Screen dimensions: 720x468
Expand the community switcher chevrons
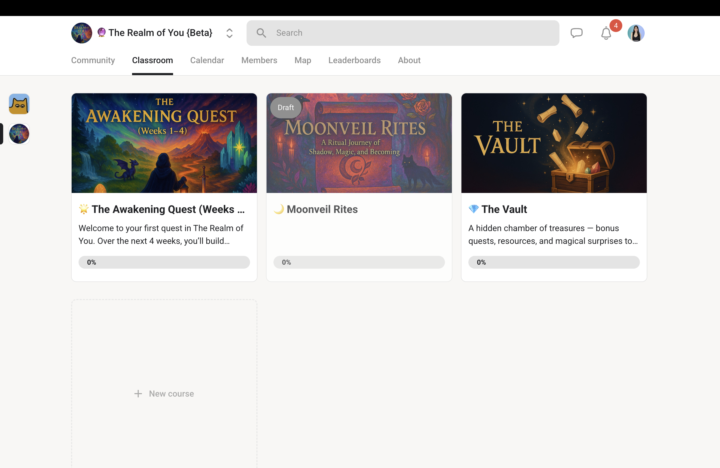(x=229, y=33)
